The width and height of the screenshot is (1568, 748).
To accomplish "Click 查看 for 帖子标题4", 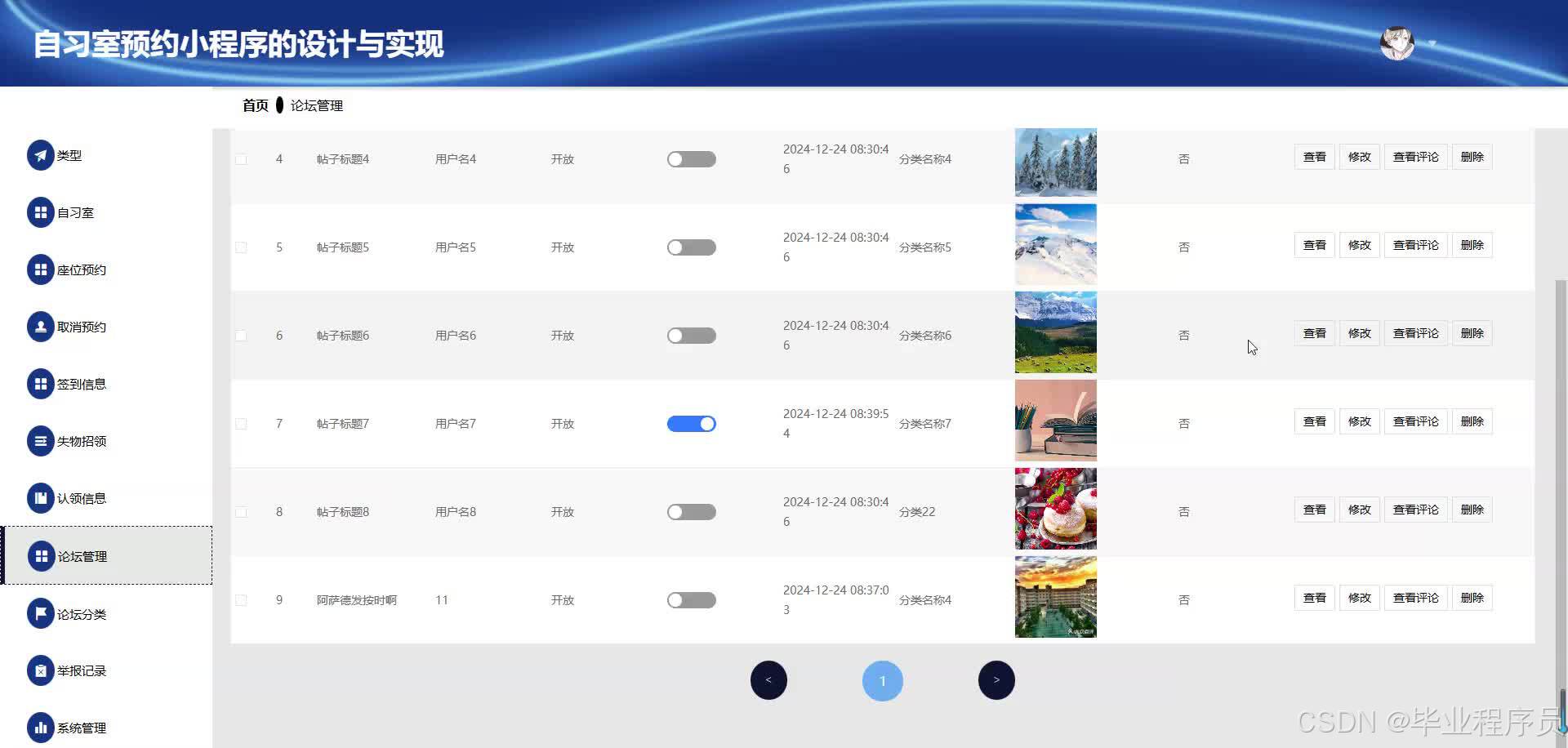I will [1315, 157].
